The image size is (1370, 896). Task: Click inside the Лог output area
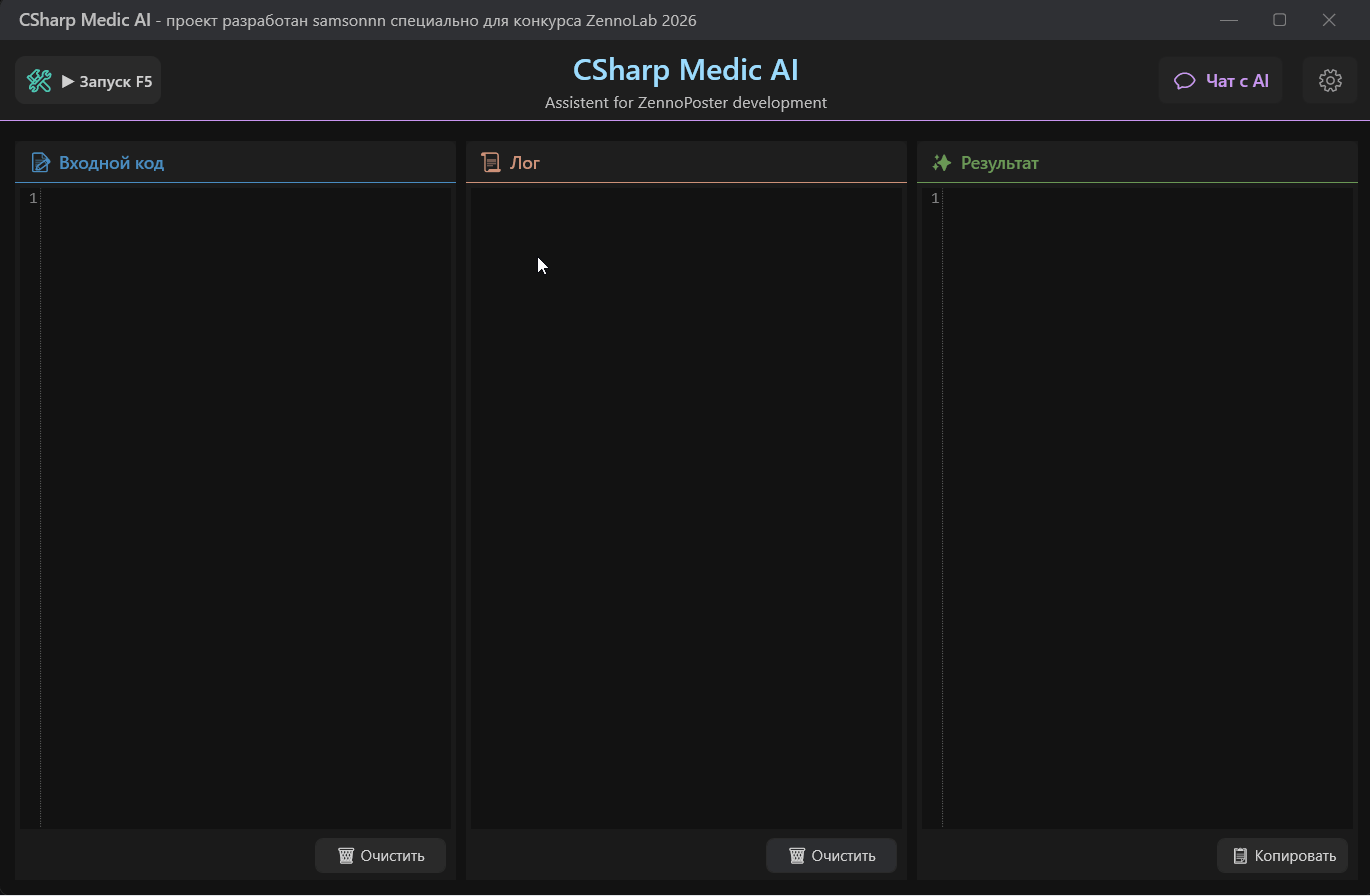click(x=686, y=508)
